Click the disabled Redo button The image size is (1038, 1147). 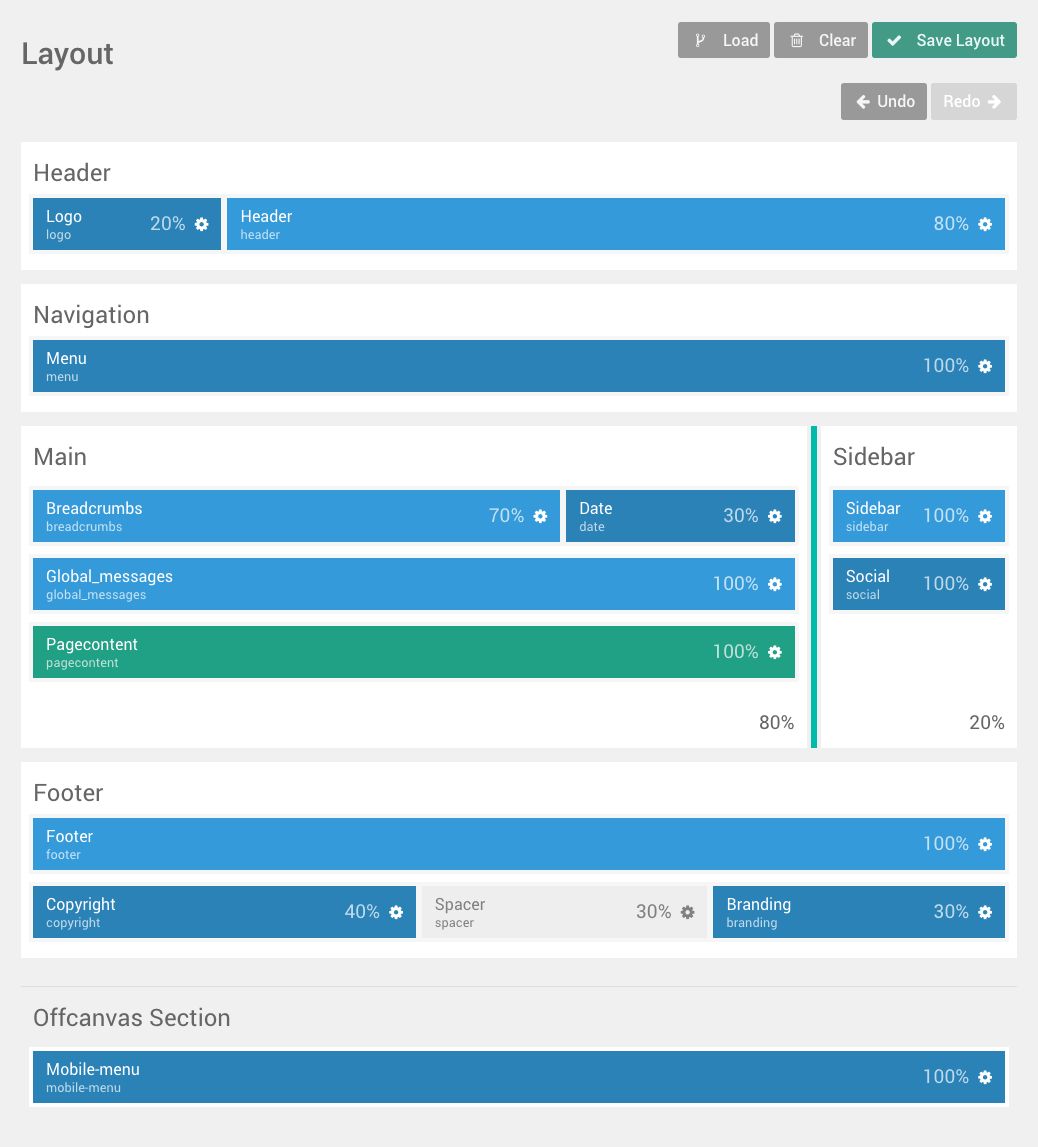[973, 101]
